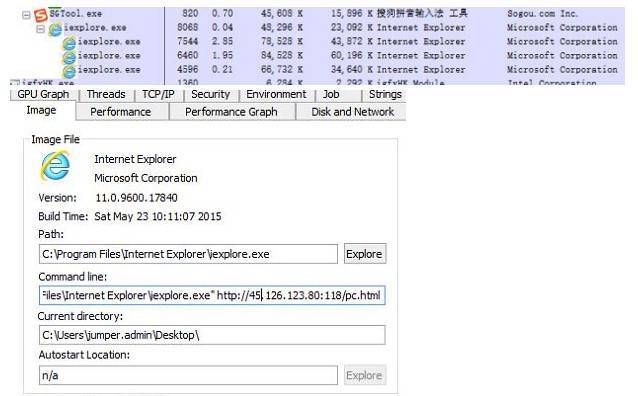This screenshot has width=638, height=396.
Task: Click the 23,092 K working set value
Action: [352, 28]
